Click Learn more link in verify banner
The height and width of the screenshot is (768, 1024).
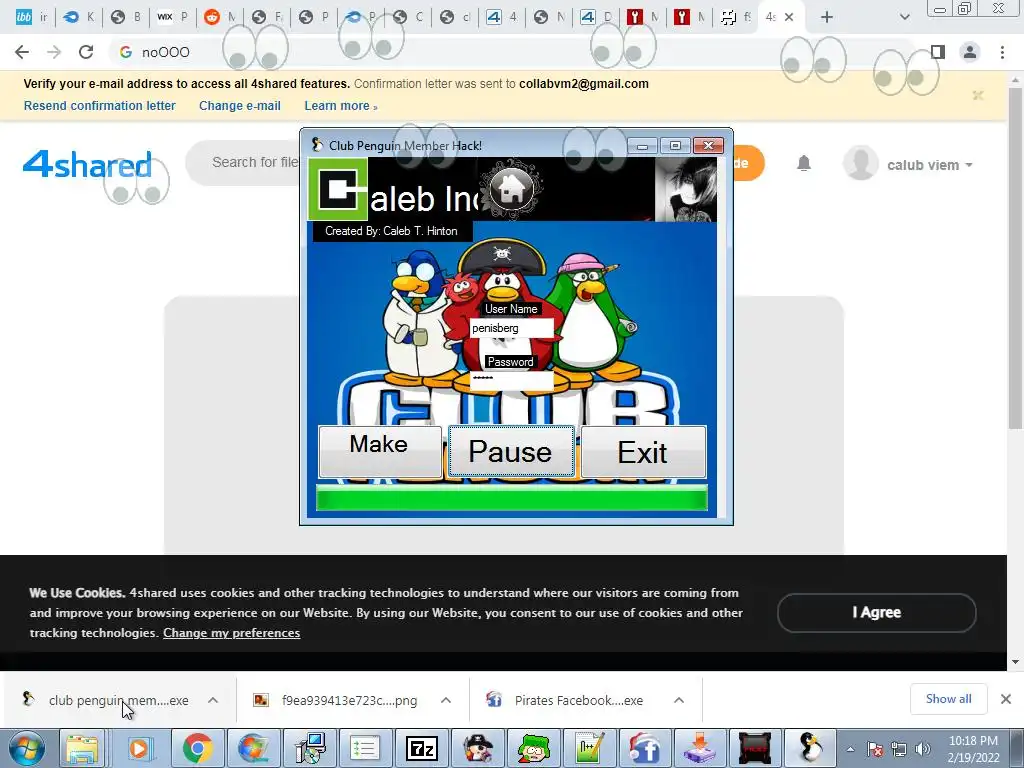coord(340,106)
